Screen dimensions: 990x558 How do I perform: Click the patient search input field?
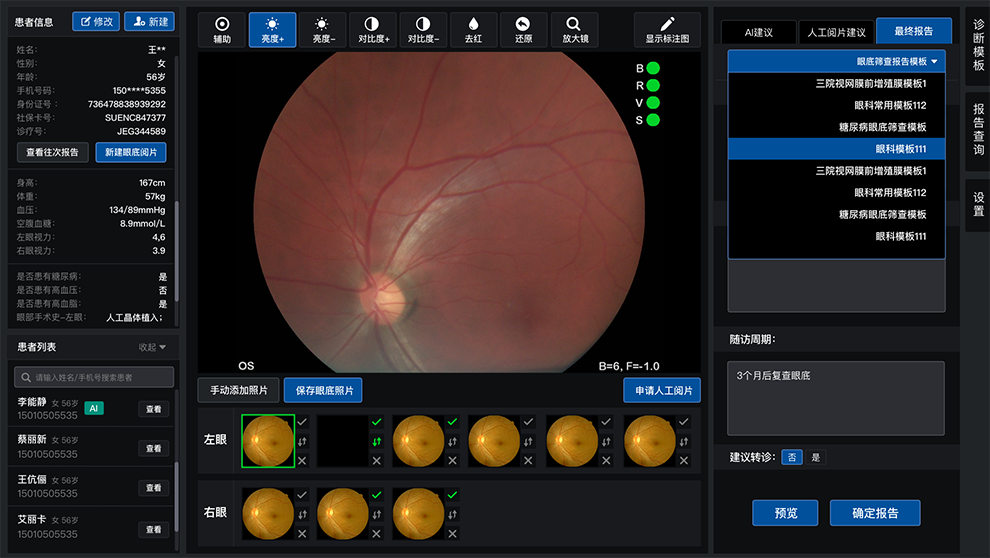click(x=95, y=377)
